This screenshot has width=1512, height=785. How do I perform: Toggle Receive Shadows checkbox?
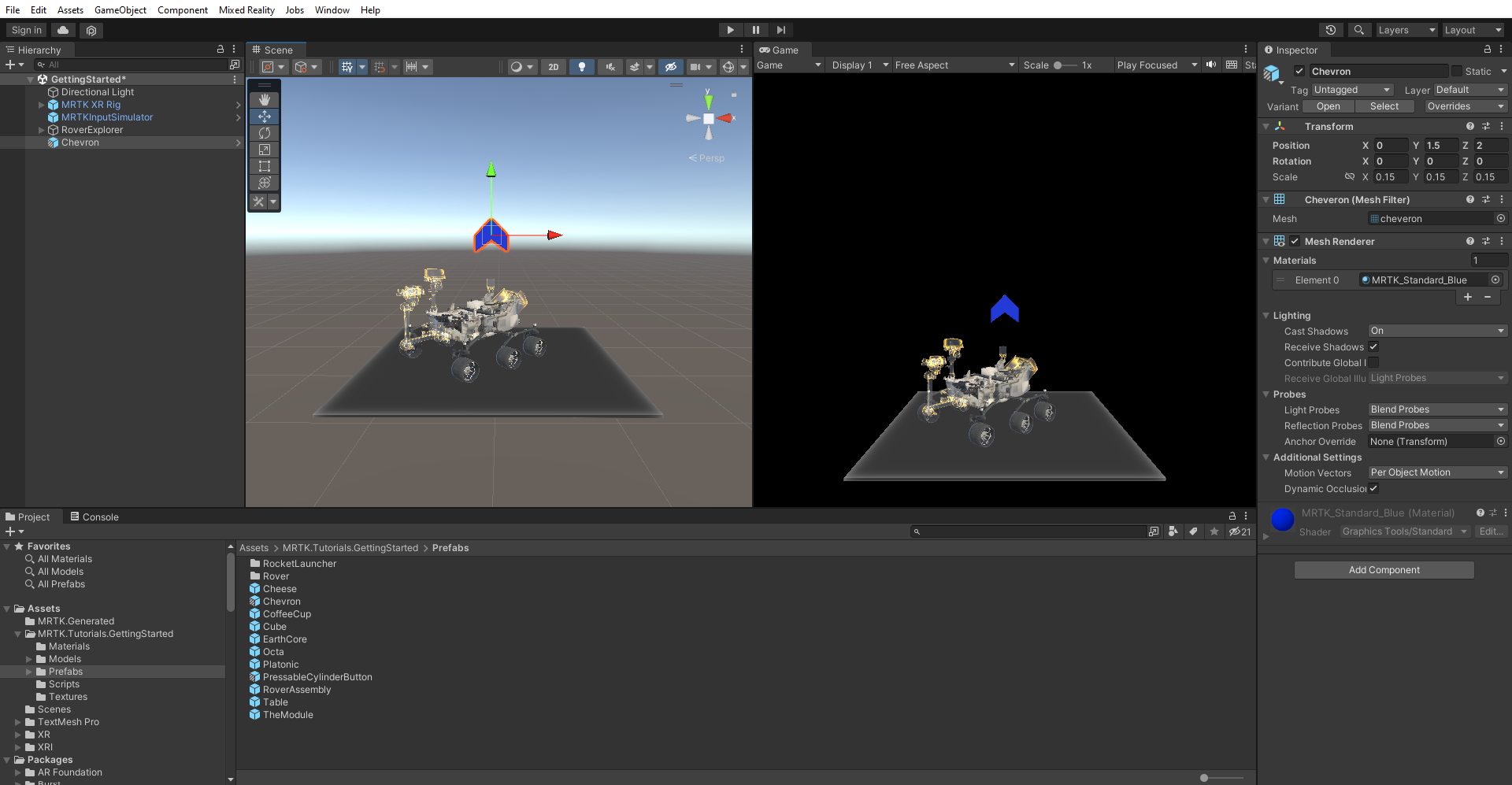coord(1373,346)
